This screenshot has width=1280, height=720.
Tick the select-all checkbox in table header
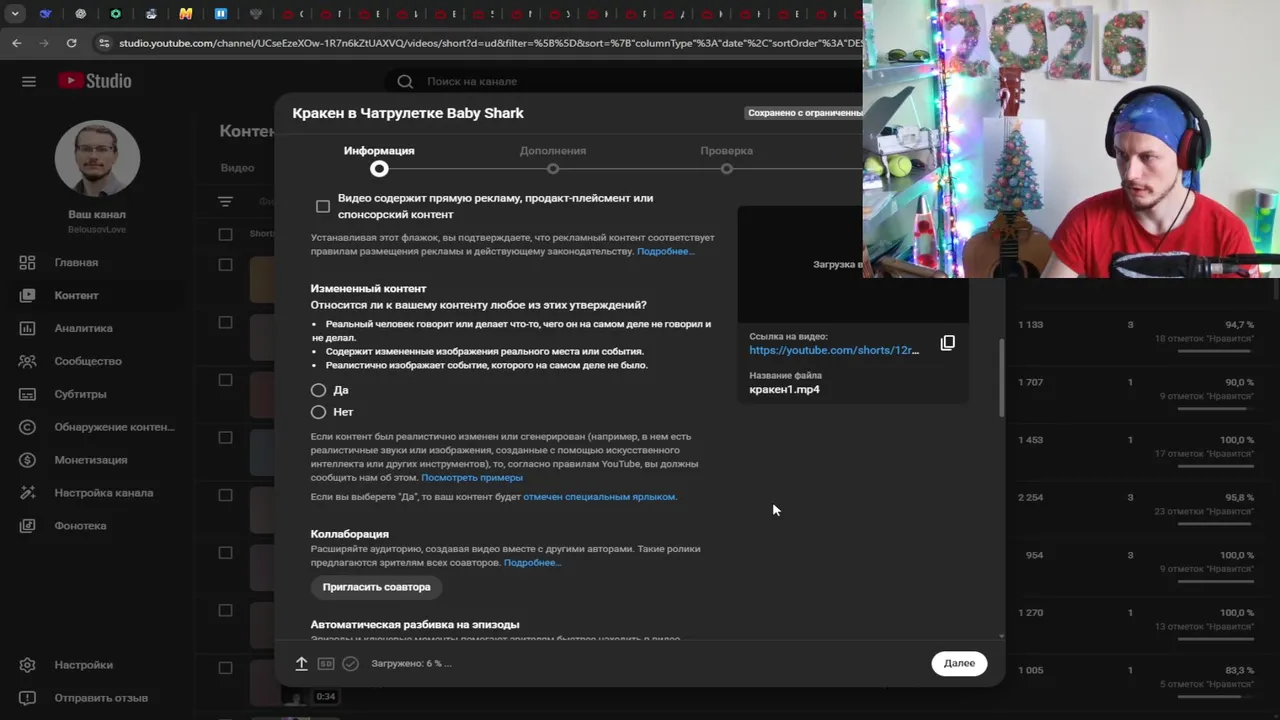[225, 234]
